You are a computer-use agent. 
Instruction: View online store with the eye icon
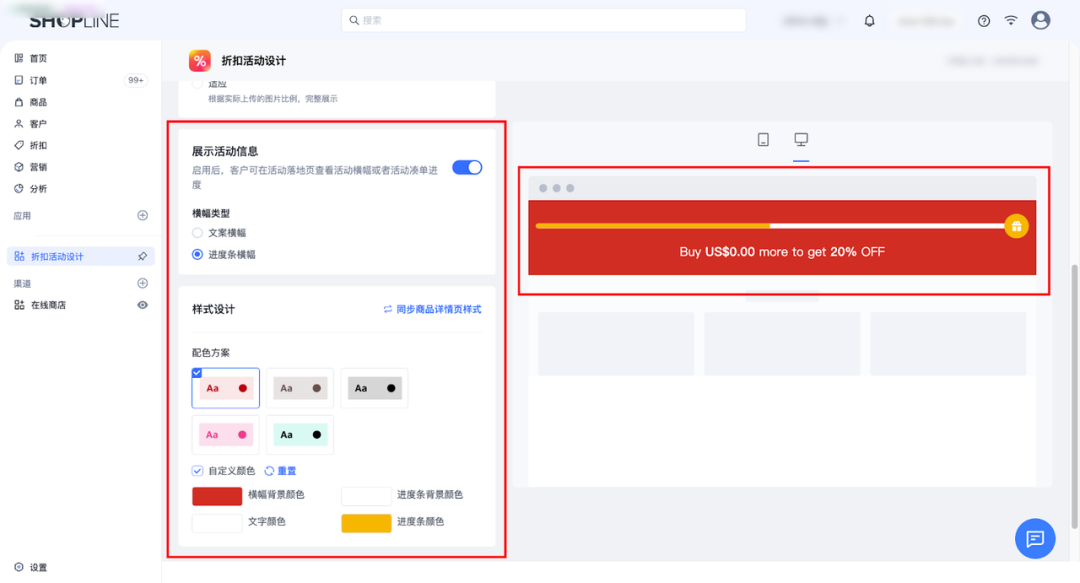(x=143, y=305)
